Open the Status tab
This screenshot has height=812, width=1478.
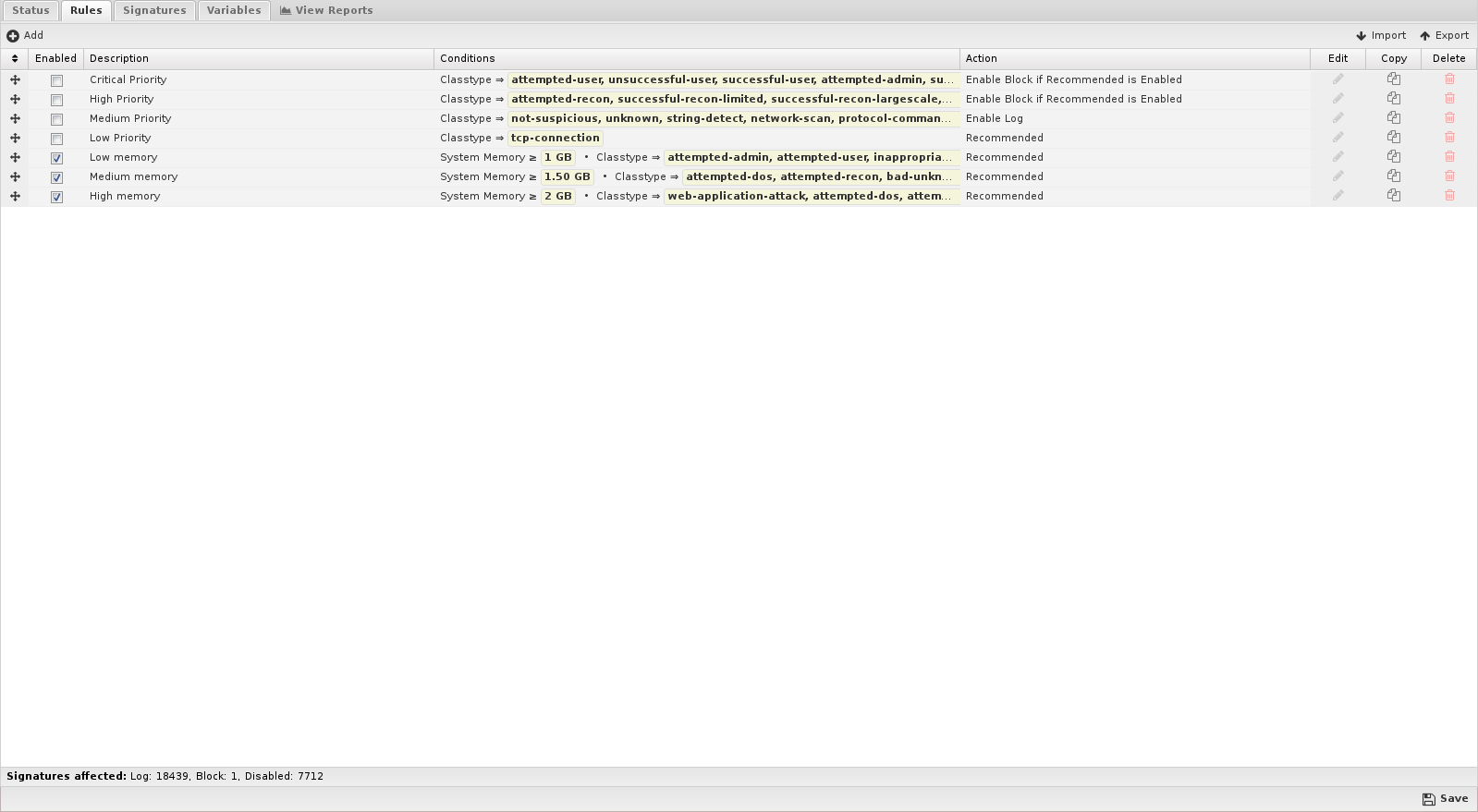(x=31, y=10)
